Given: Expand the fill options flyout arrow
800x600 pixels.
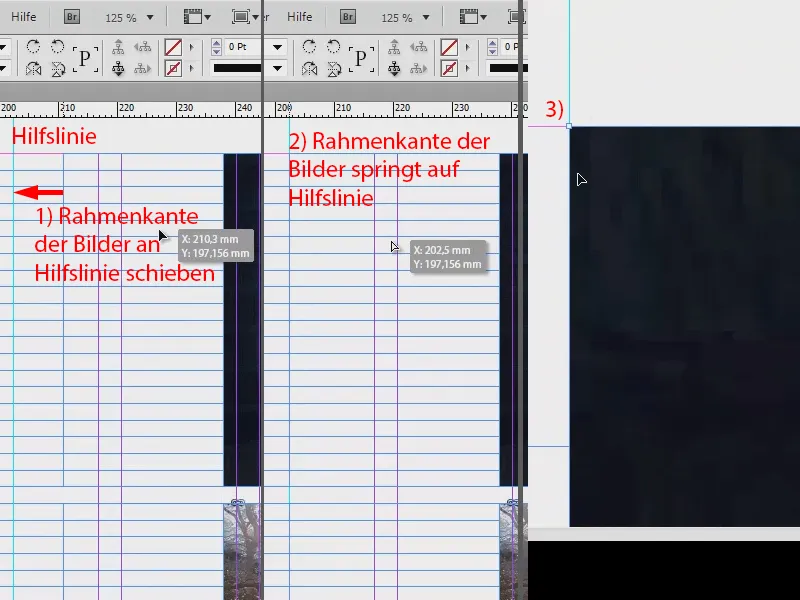Looking at the screenshot, I should point(191,46).
